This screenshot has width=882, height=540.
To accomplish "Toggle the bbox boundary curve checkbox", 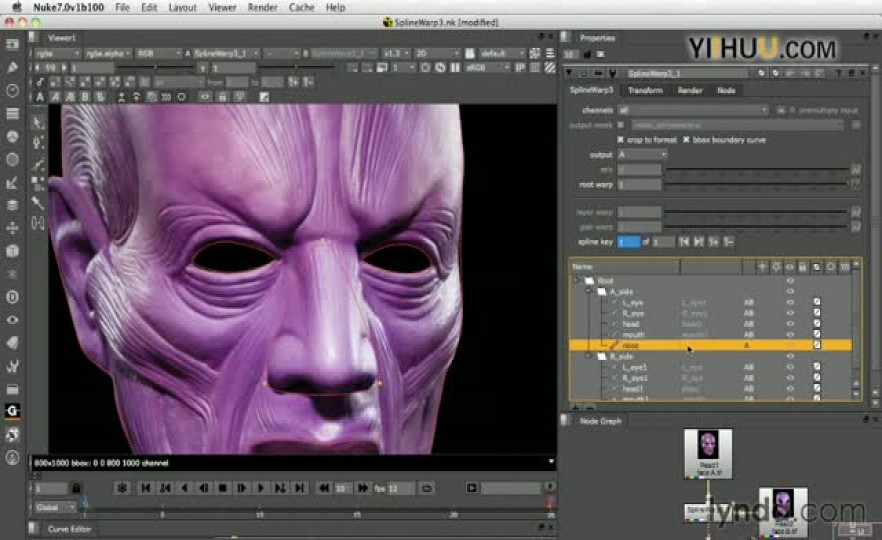I will [x=686, y=140].
